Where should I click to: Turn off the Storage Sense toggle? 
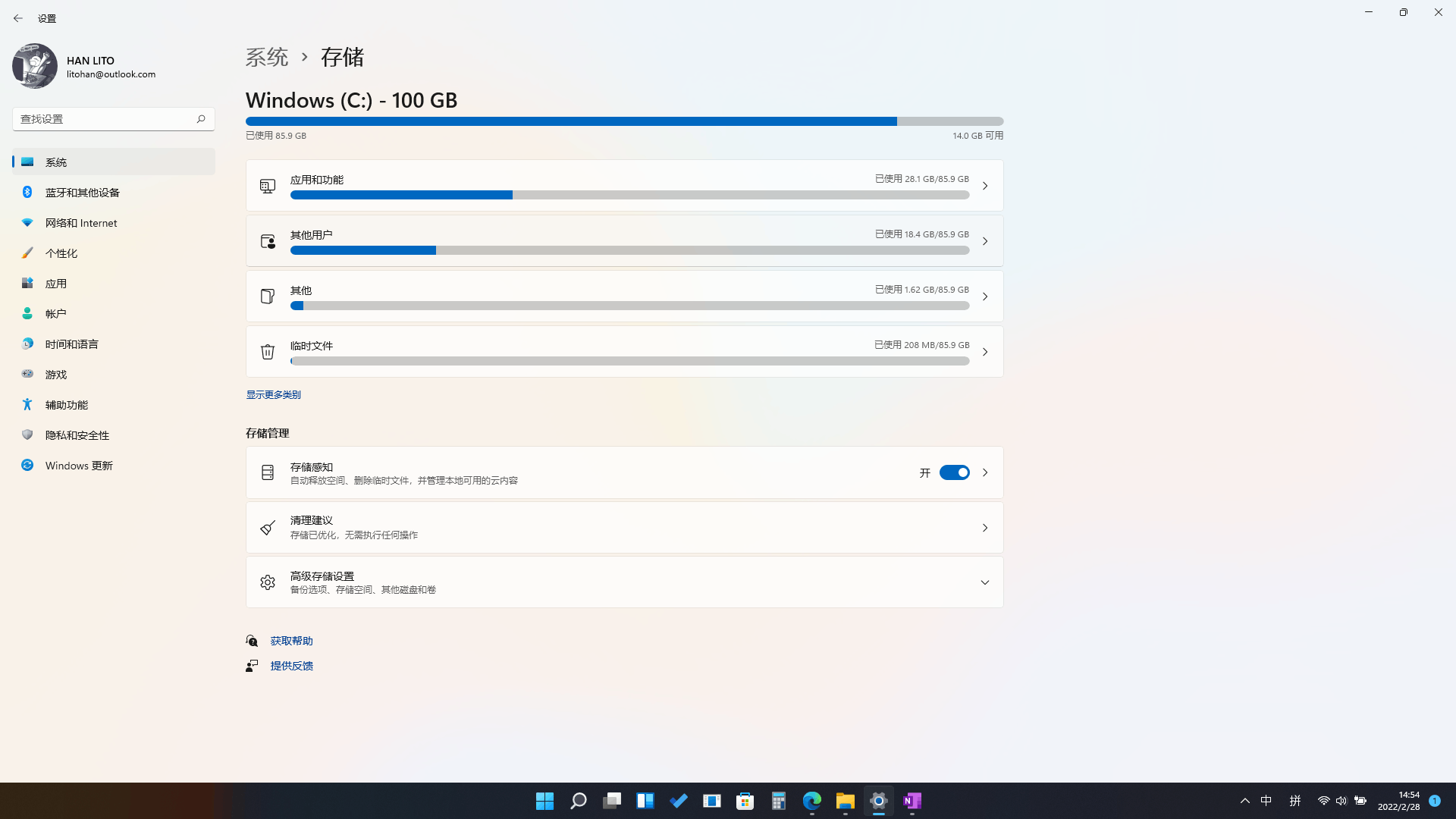[x=954, y=472]
